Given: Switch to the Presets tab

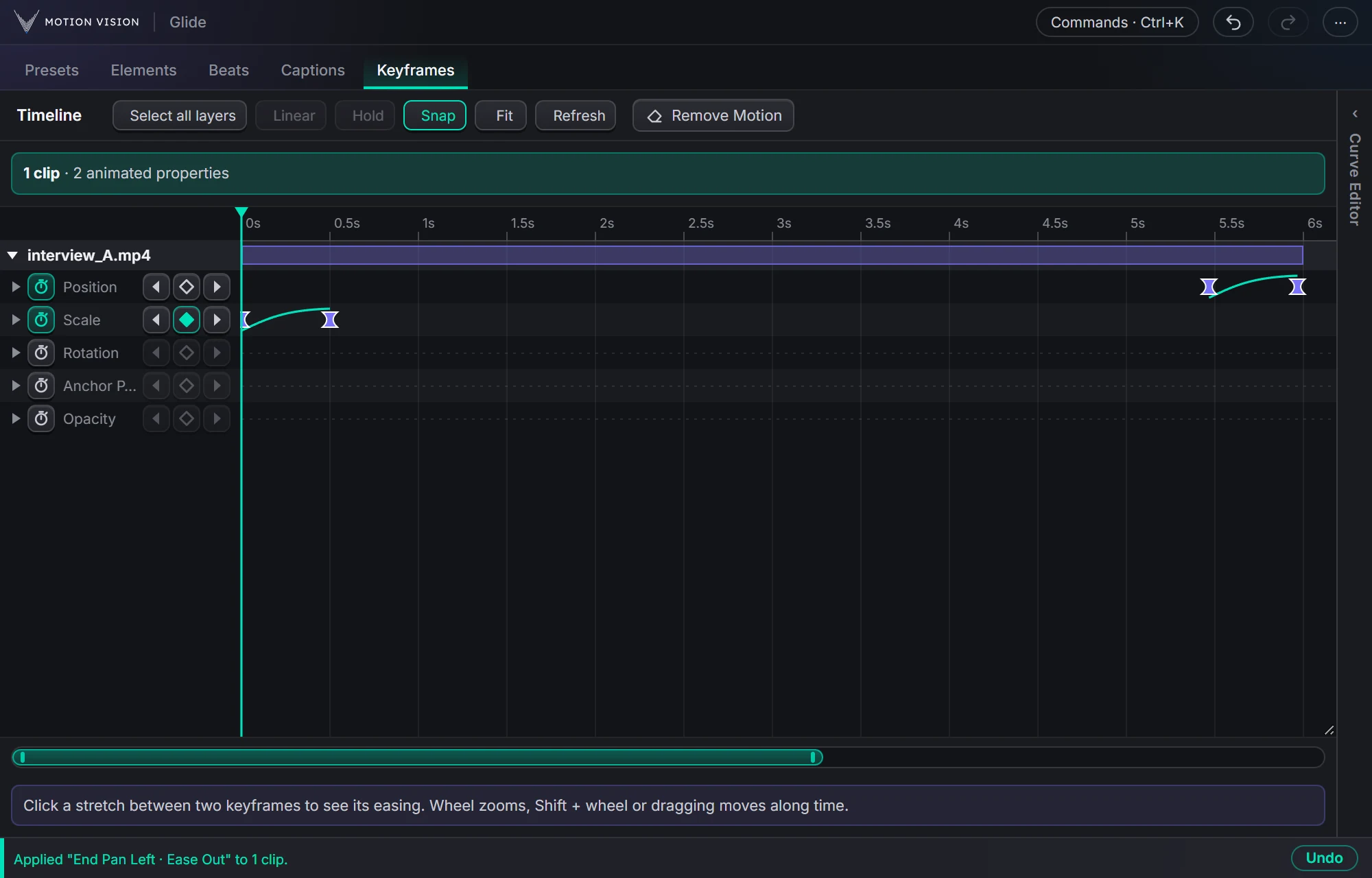Looking at the screenshot, I should tap(51, 70).
